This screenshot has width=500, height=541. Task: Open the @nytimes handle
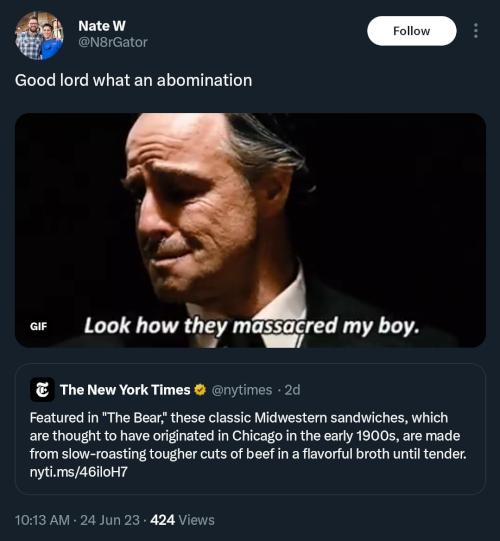242,390
